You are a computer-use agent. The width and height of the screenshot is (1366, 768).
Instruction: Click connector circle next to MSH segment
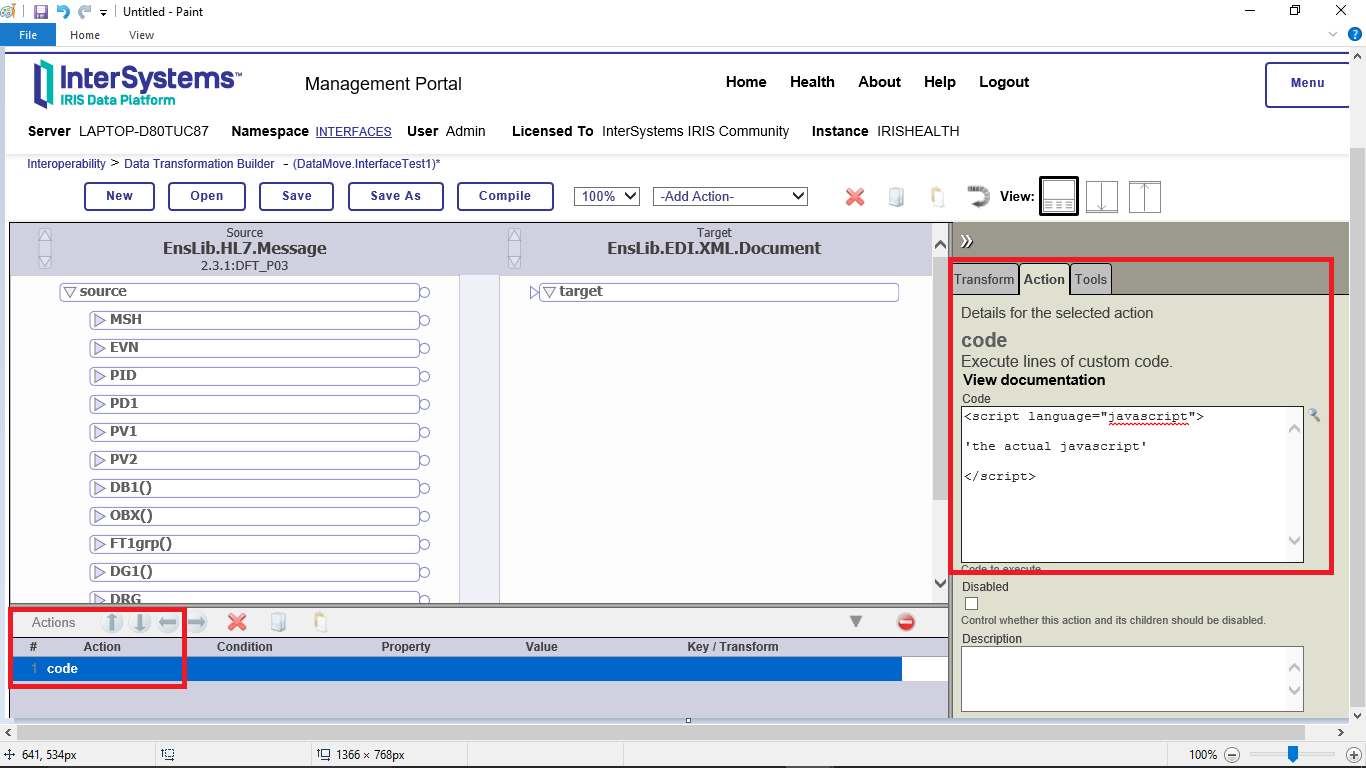pos(424,321)
